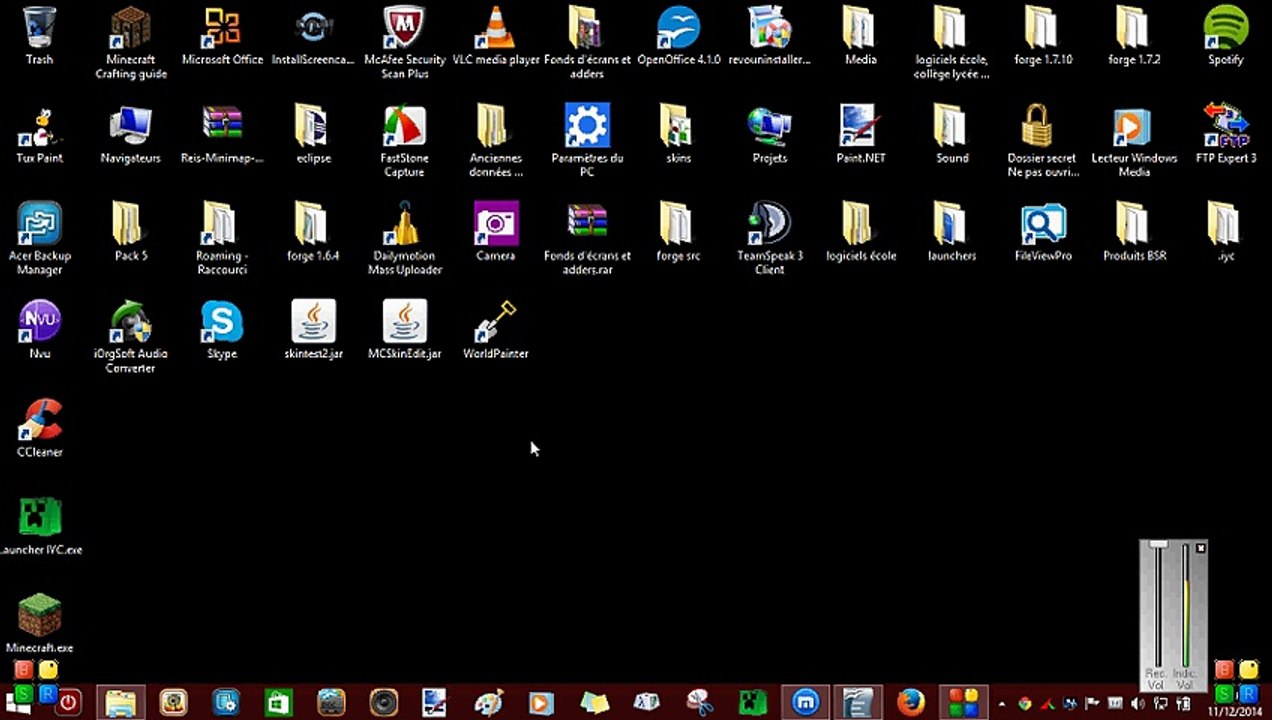Open the Trash recycle bin icon

tap(39, 36)
